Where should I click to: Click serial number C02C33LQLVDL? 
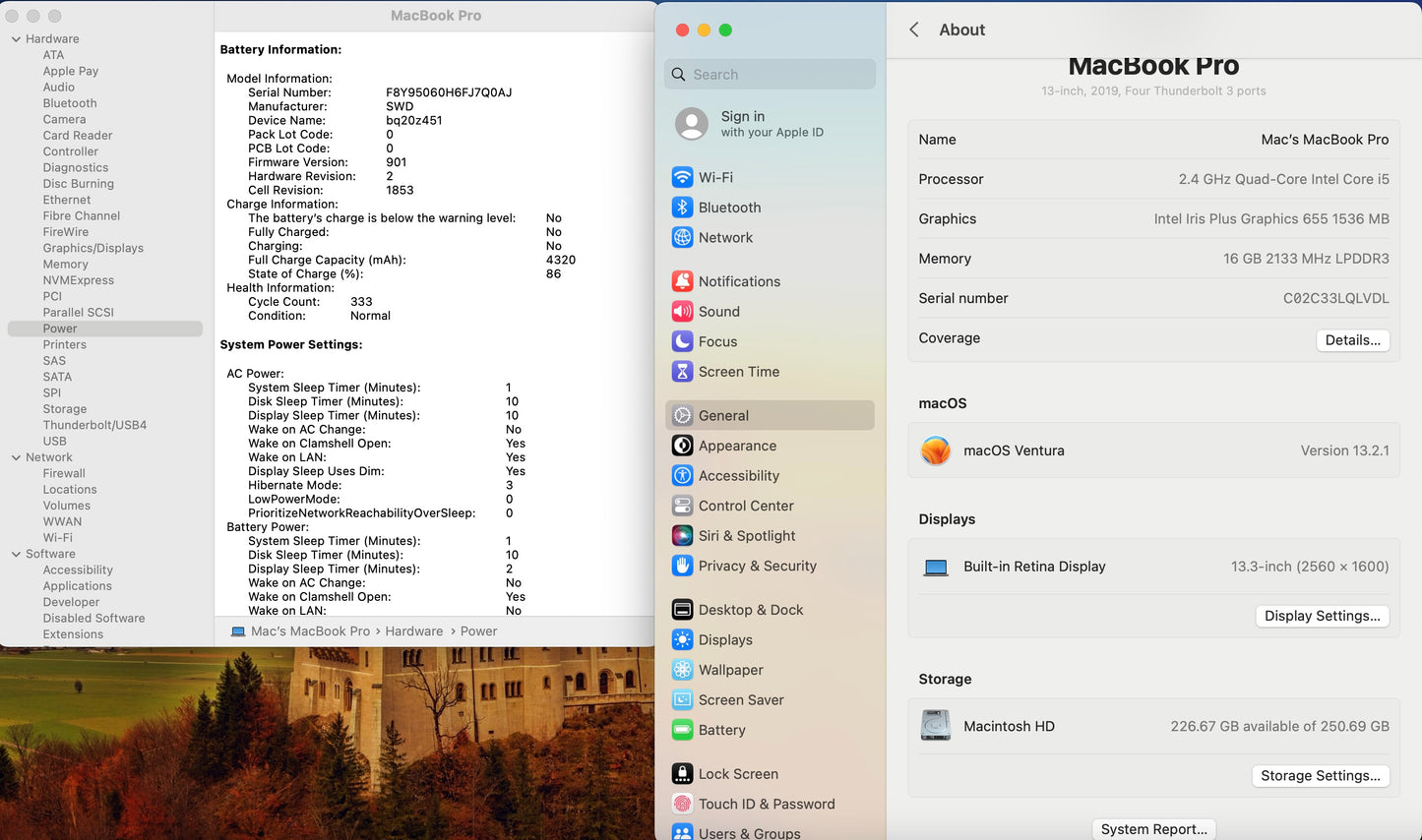pyautogui.click(x=1335, y=298)
